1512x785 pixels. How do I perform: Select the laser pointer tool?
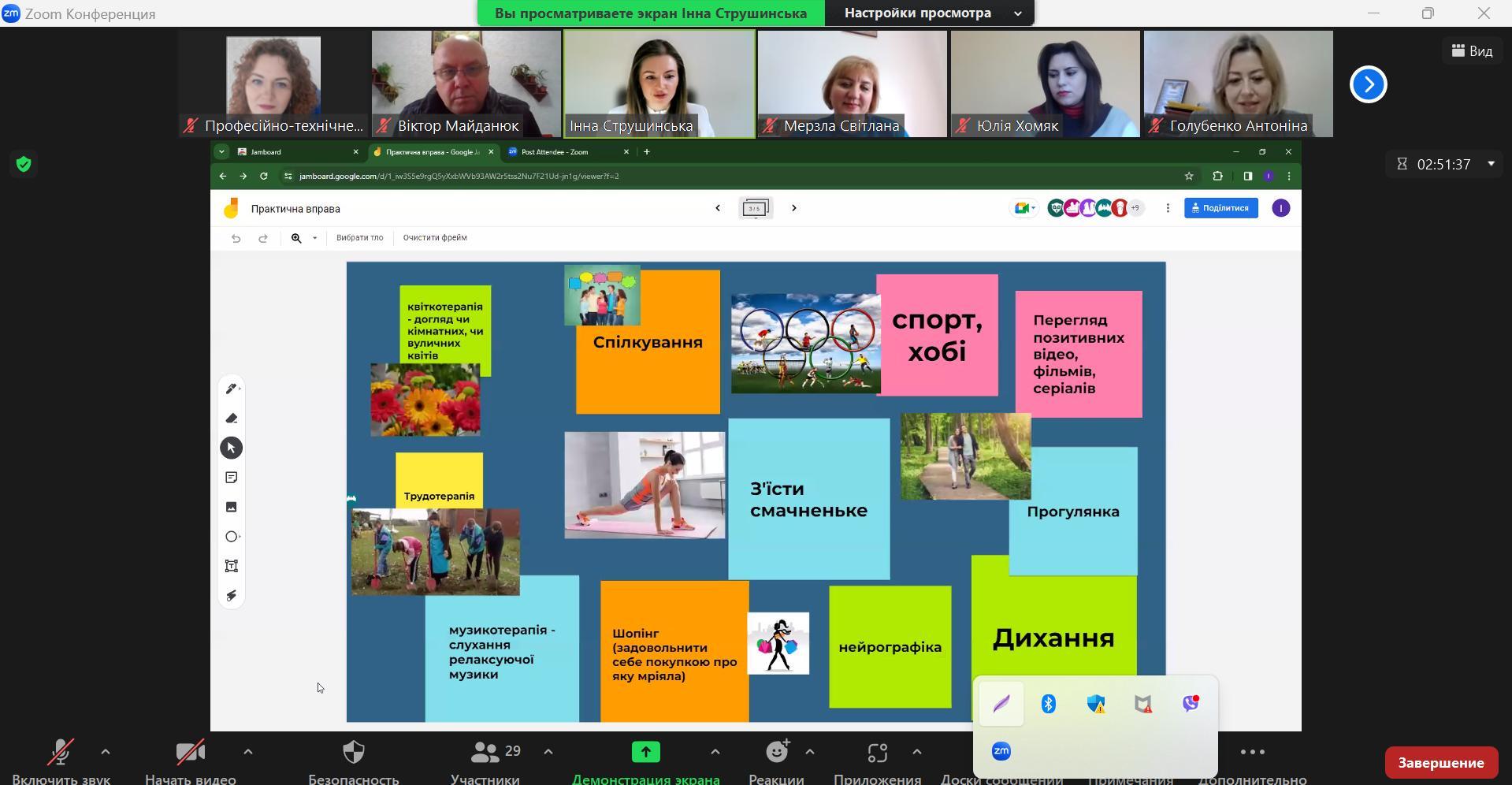(x=231, y=596)
